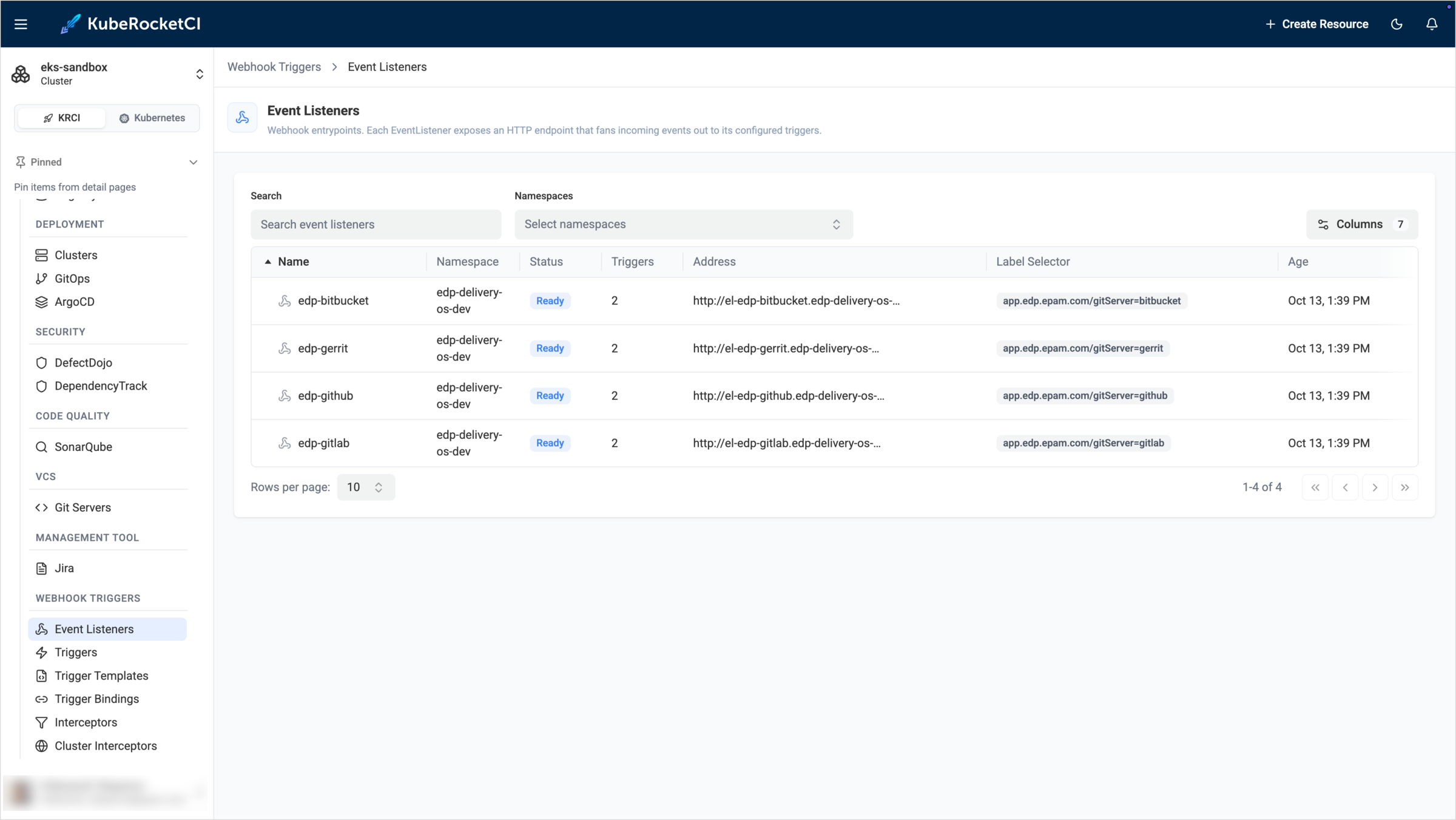Open Clusters in the sidebar
Screen dimensions: 1456x820
(x=107, y=255)
